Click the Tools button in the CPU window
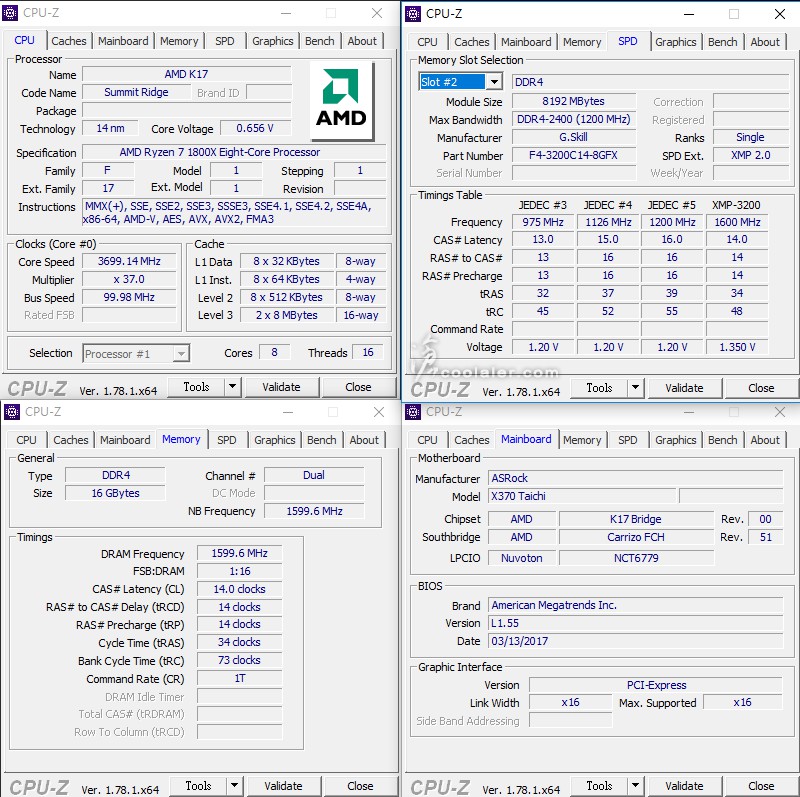 pos(196,387)
